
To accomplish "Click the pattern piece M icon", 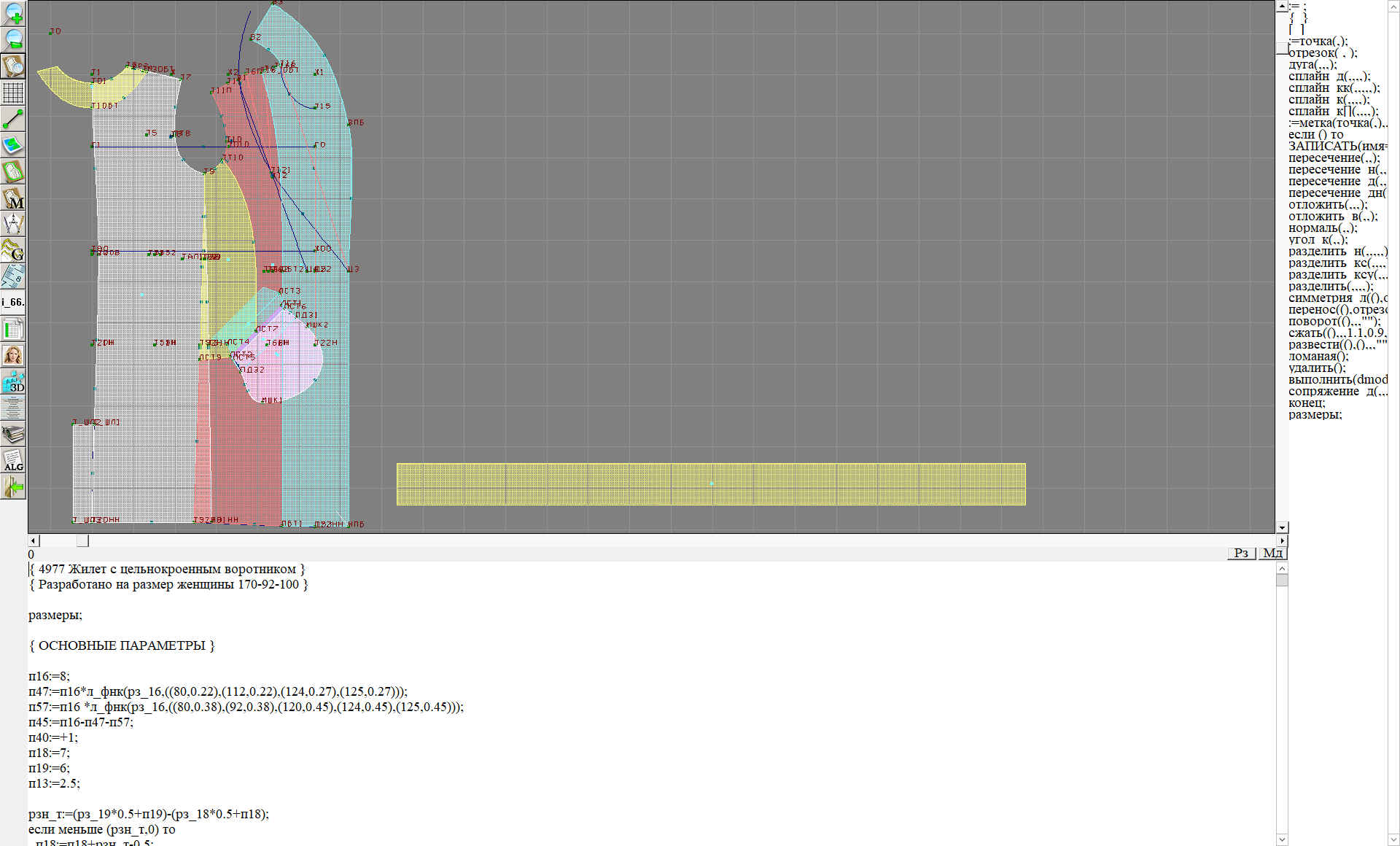I will [13, 198].
